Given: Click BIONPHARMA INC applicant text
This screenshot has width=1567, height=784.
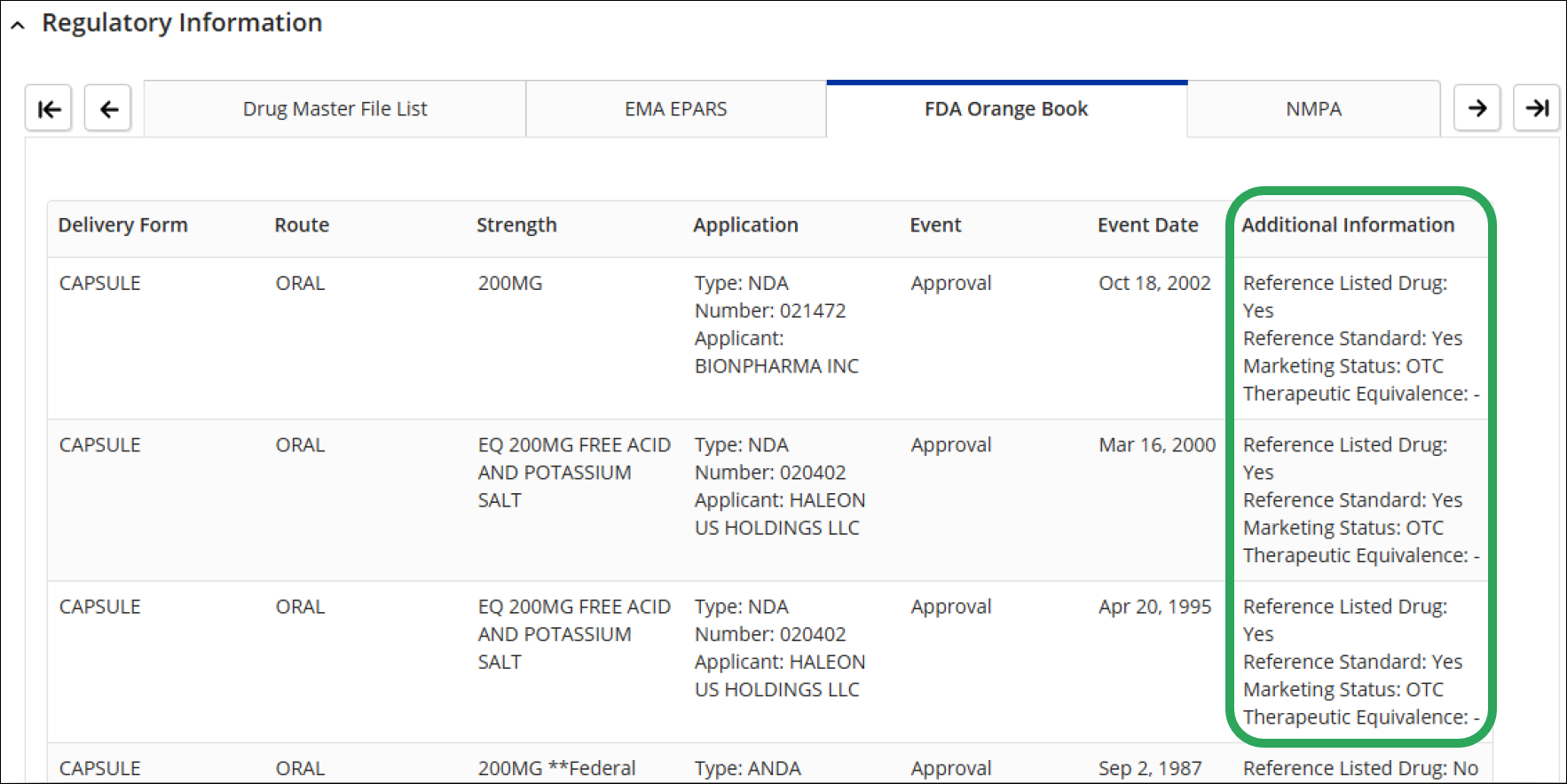Looking at the screenshot, I should [x=776, y=366].
